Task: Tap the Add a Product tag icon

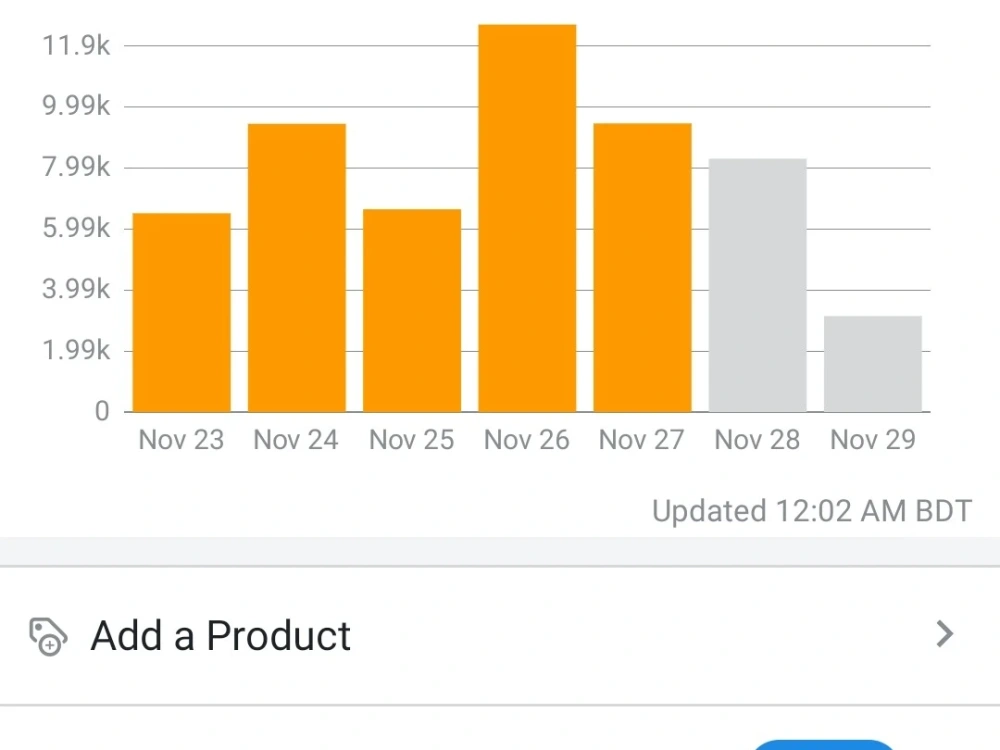Action: coord(48,636)
